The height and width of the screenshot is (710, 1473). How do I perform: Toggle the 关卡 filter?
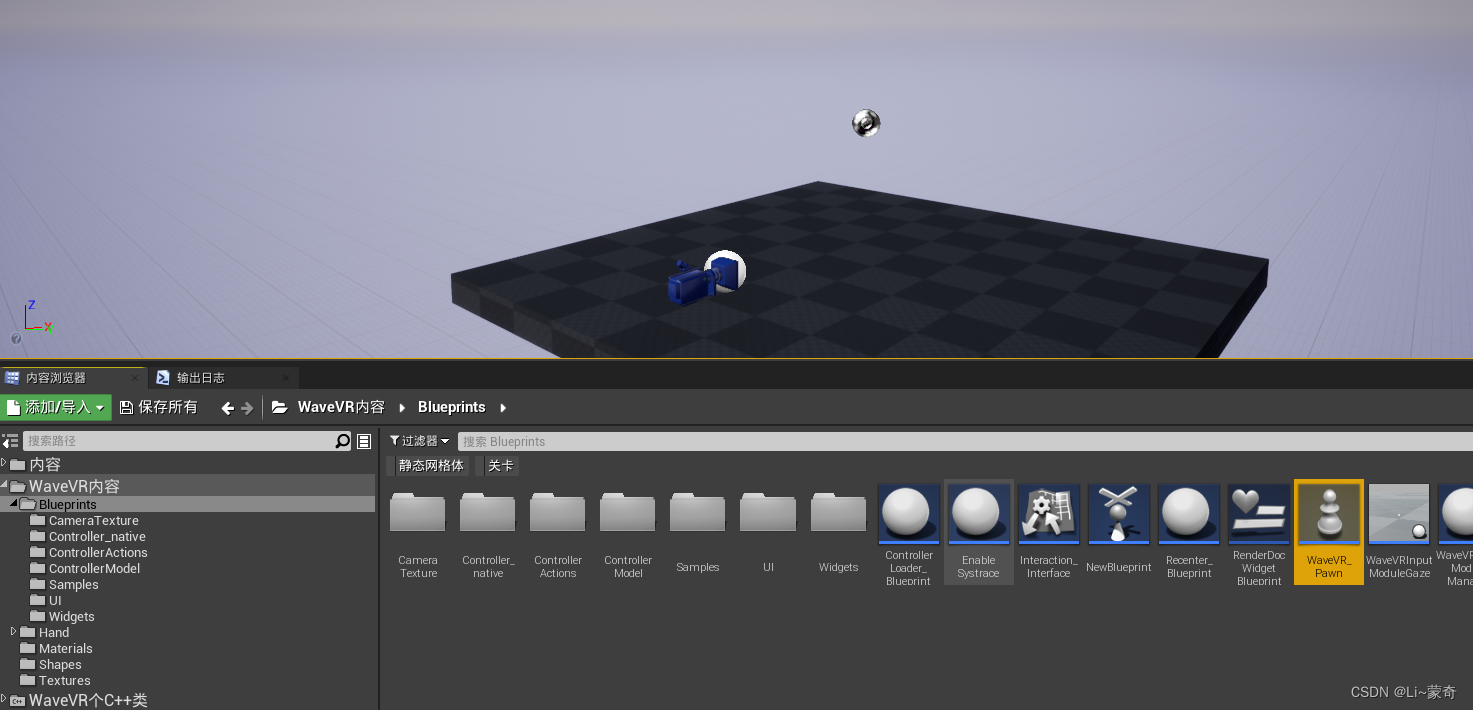pyautogui.click(x=500, y=465)
